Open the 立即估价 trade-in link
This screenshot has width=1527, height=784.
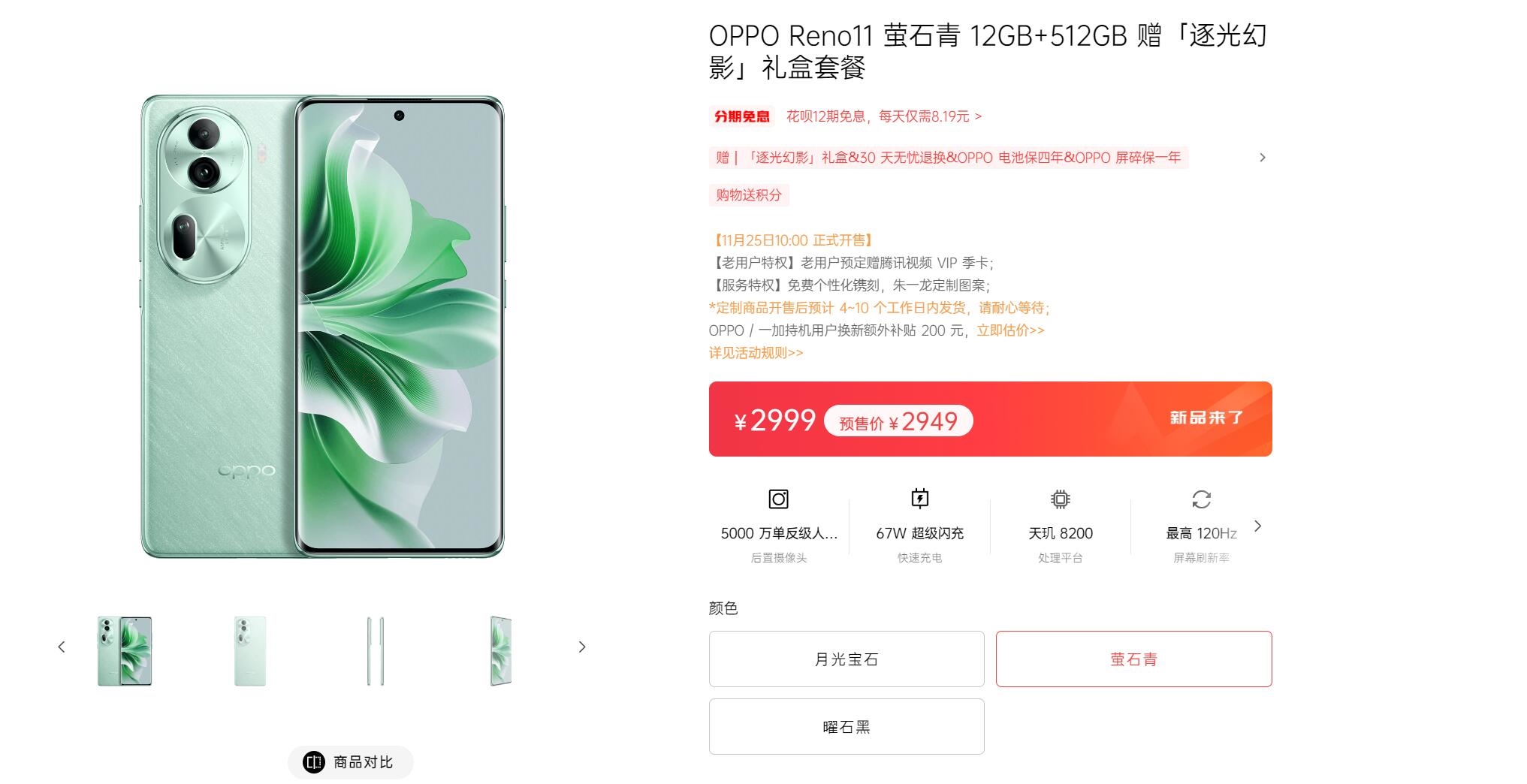(x=1010, y=330)
